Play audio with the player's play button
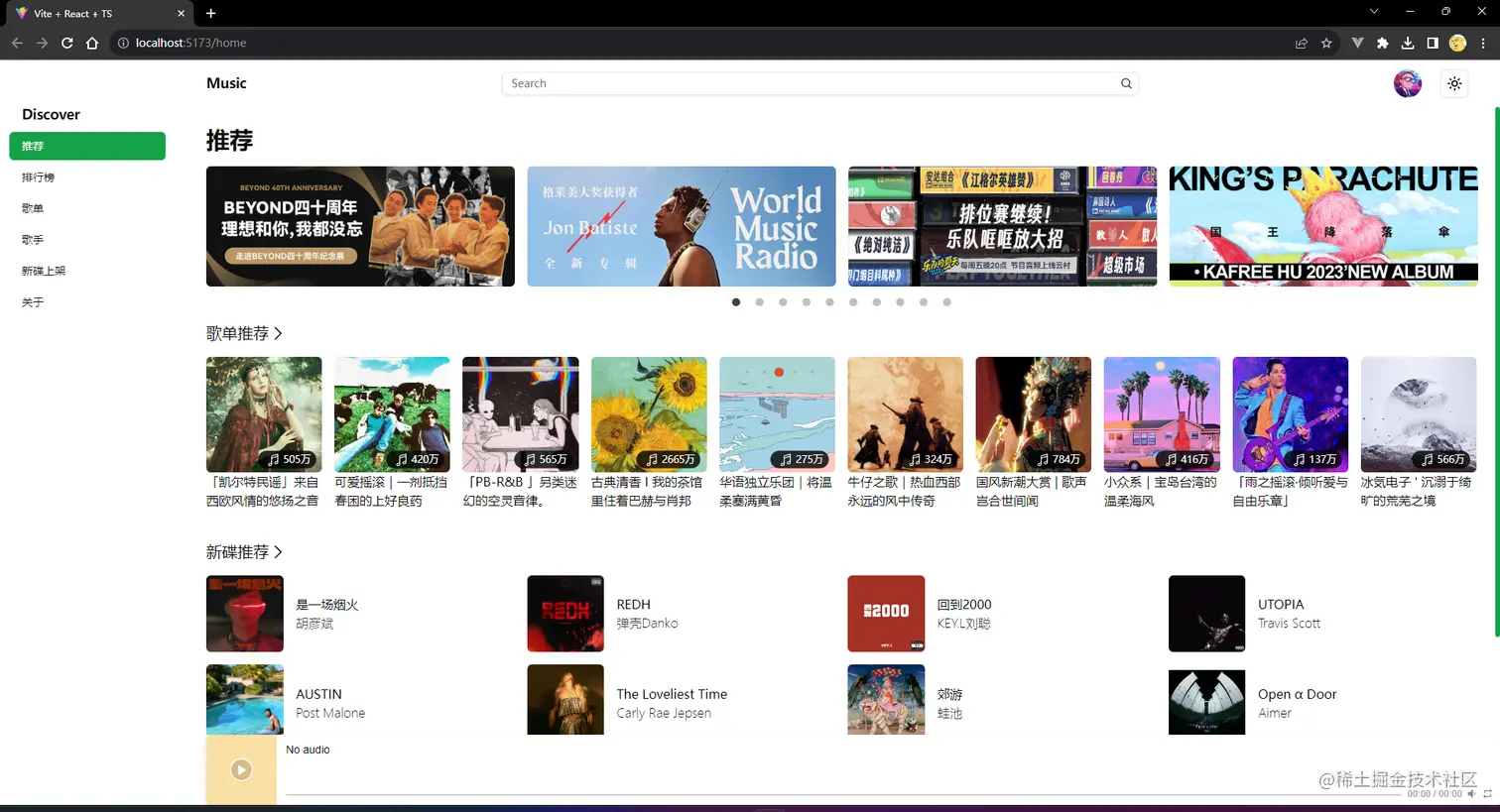Image resolution: width=1500 pixels, height=812 pixels. click(241, 769)
